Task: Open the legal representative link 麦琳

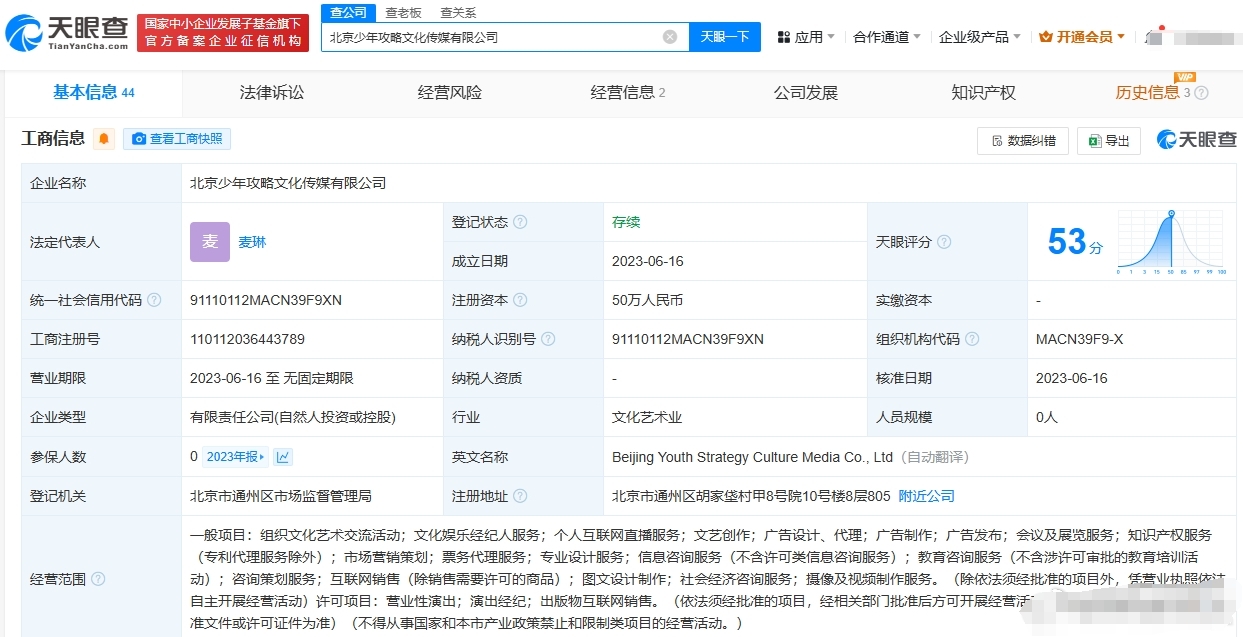Action: click(x=252, y=242)
